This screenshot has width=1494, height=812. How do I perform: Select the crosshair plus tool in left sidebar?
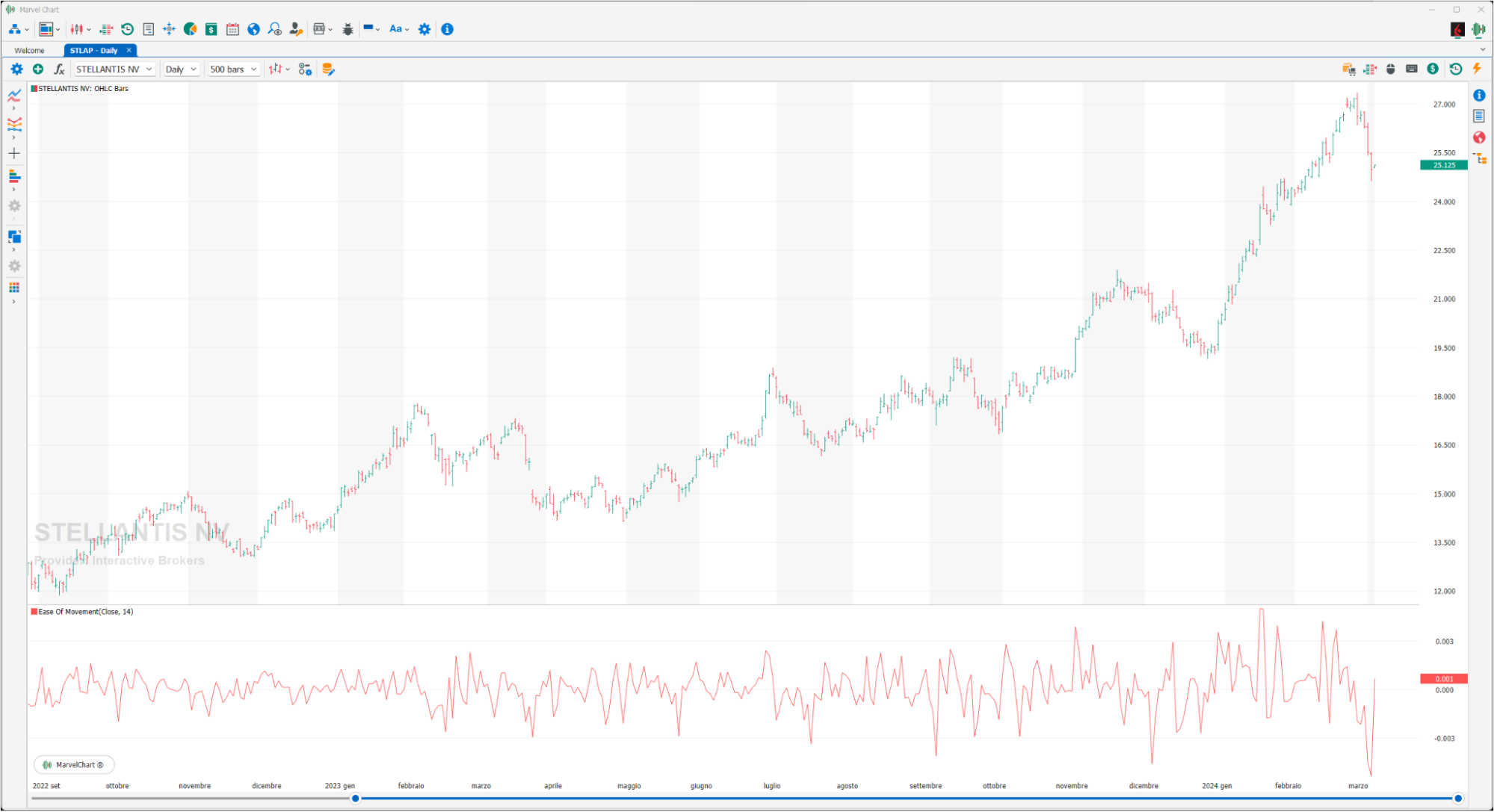14,153
